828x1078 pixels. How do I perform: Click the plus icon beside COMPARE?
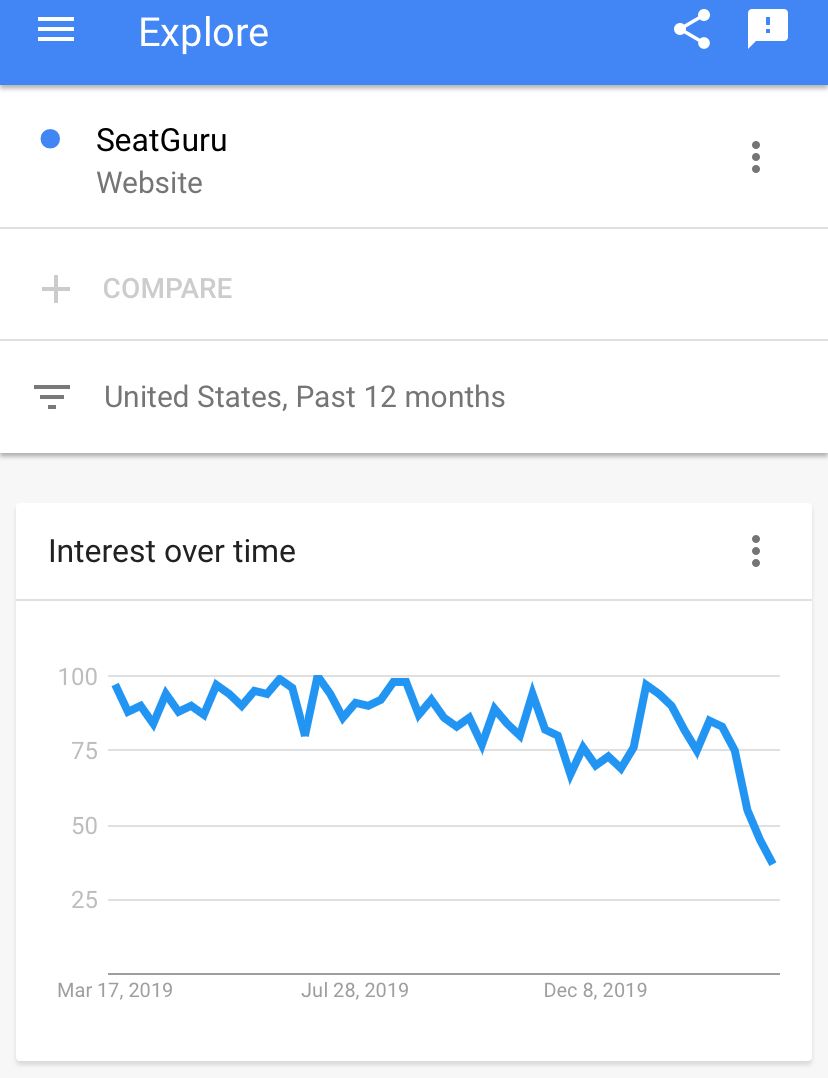[56, 289]
